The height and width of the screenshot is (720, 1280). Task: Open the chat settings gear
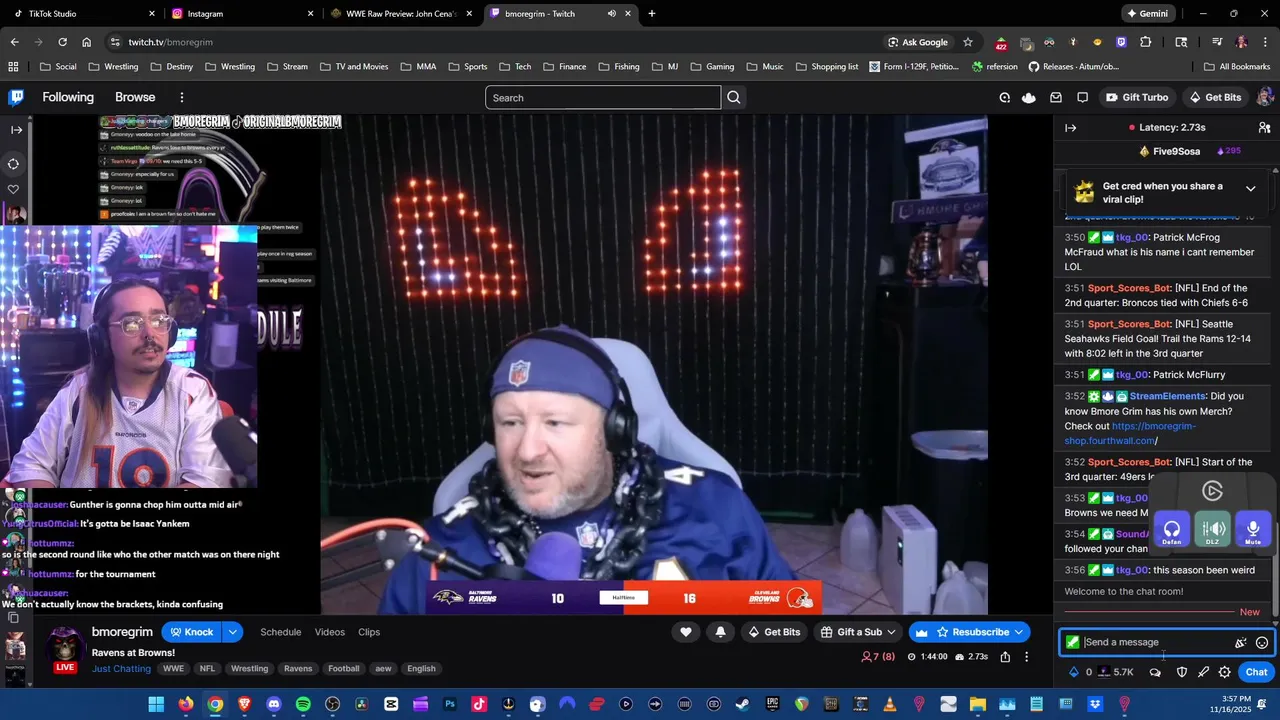[1225, 672]
